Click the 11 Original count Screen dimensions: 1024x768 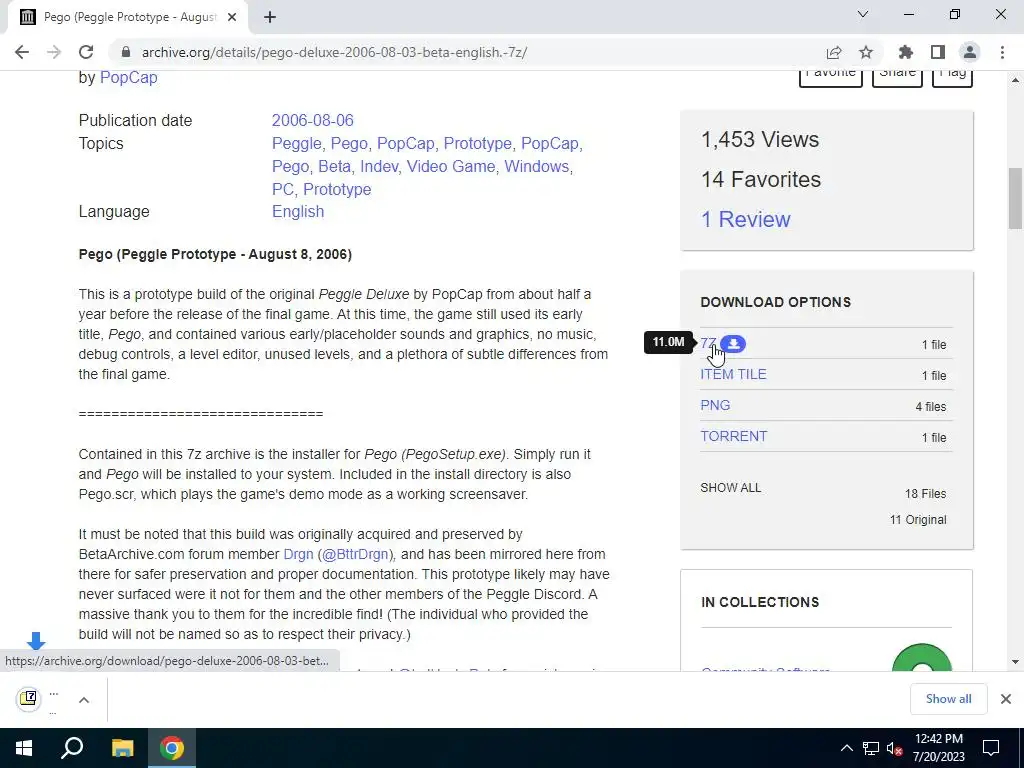pyautogui.click(x=918, y=520)
